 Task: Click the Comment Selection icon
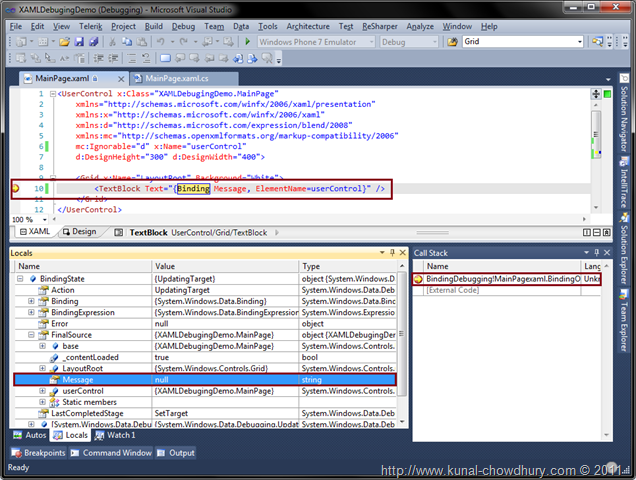tap(132, 58)
